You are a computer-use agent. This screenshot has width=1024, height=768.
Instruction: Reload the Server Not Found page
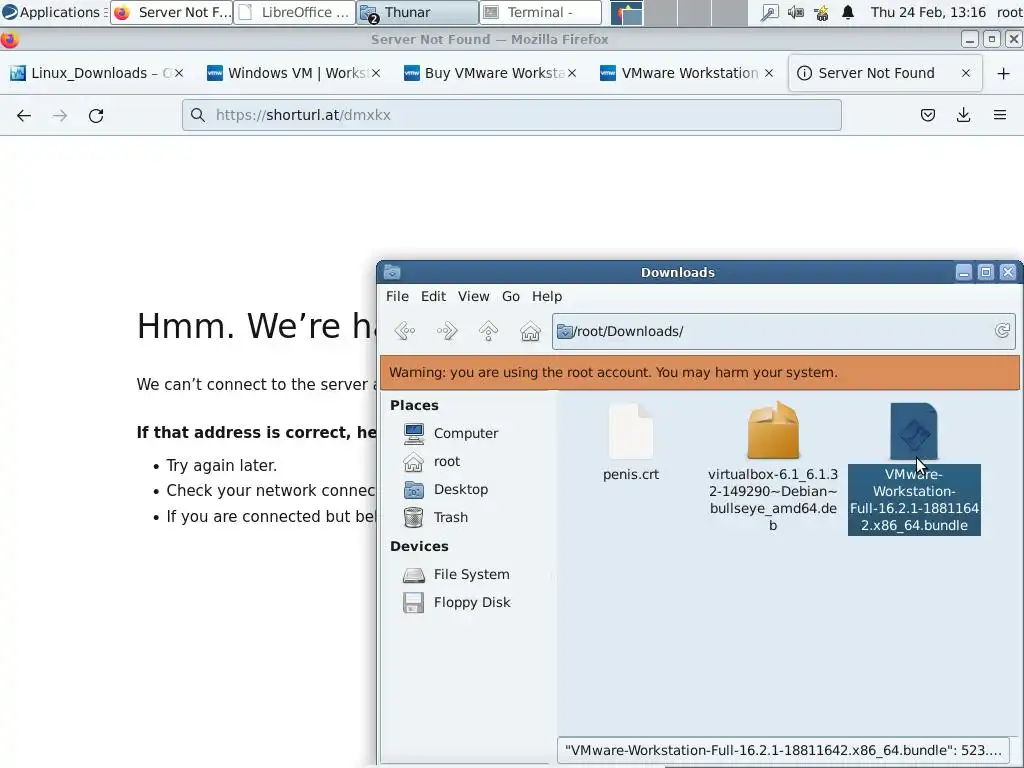96,116
